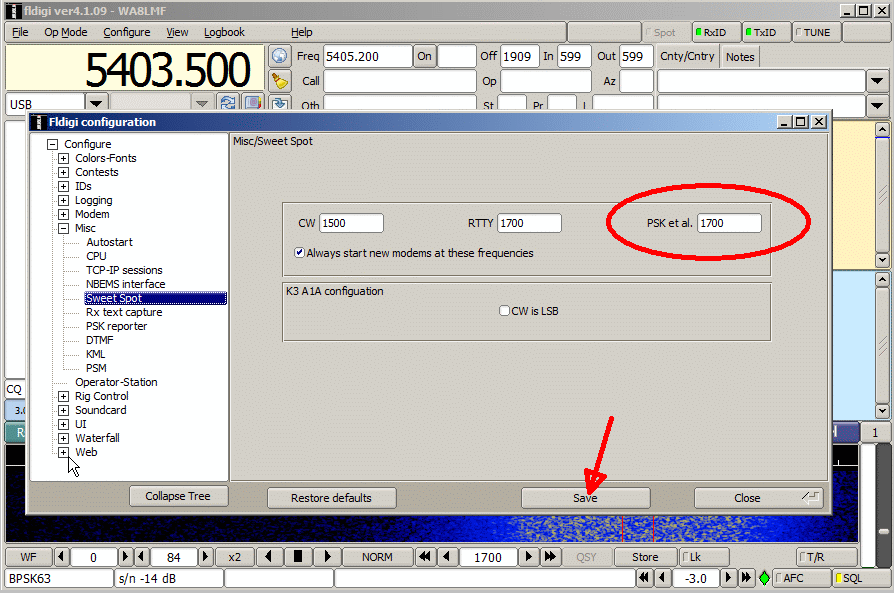Image resolution: width=894 pixels, height=593 pixels.
Task: Click single-left arrow beside -3.0
Action: pos(662,578)
